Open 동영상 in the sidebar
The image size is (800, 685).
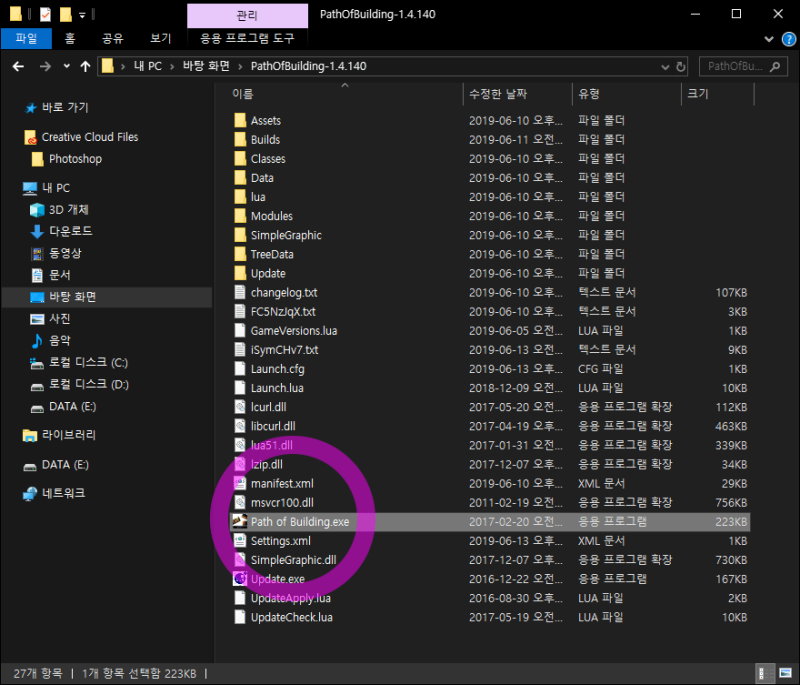coord(65,253)
